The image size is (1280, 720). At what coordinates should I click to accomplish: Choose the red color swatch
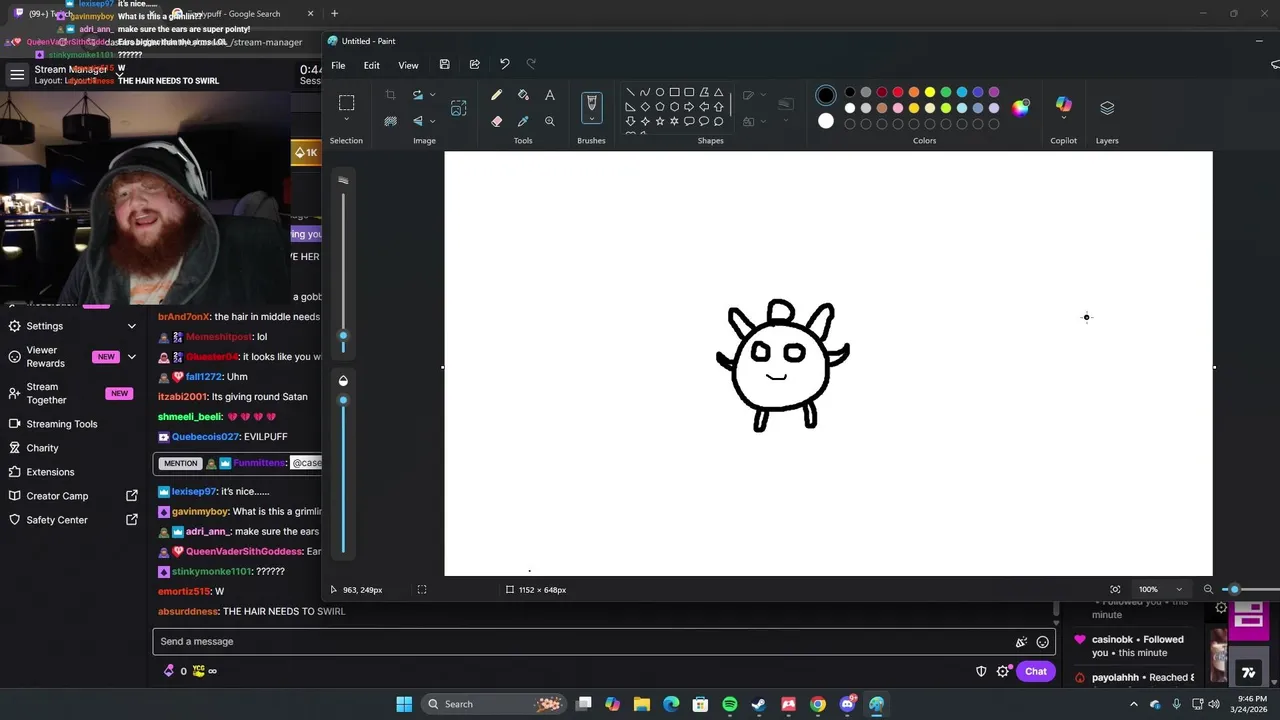pyautogui.click(x=898, y=92)
